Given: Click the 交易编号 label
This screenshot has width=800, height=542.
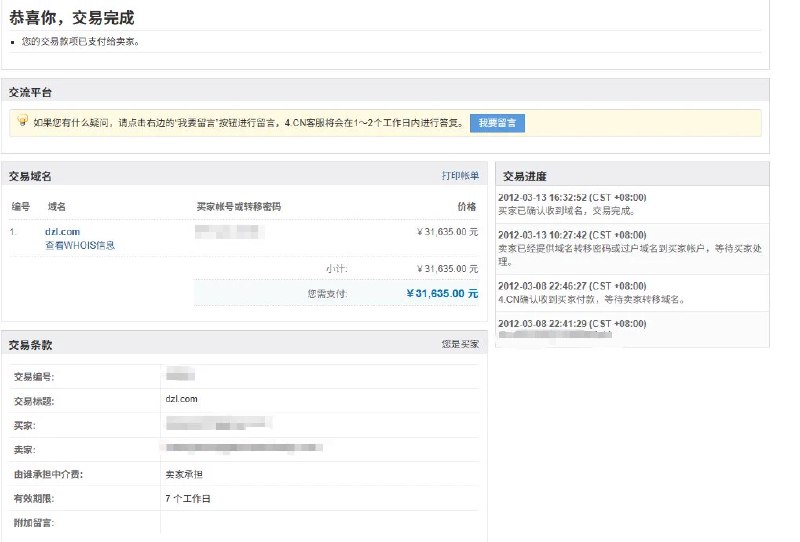Looking at the screenshot, I should (x=34, y=377).
